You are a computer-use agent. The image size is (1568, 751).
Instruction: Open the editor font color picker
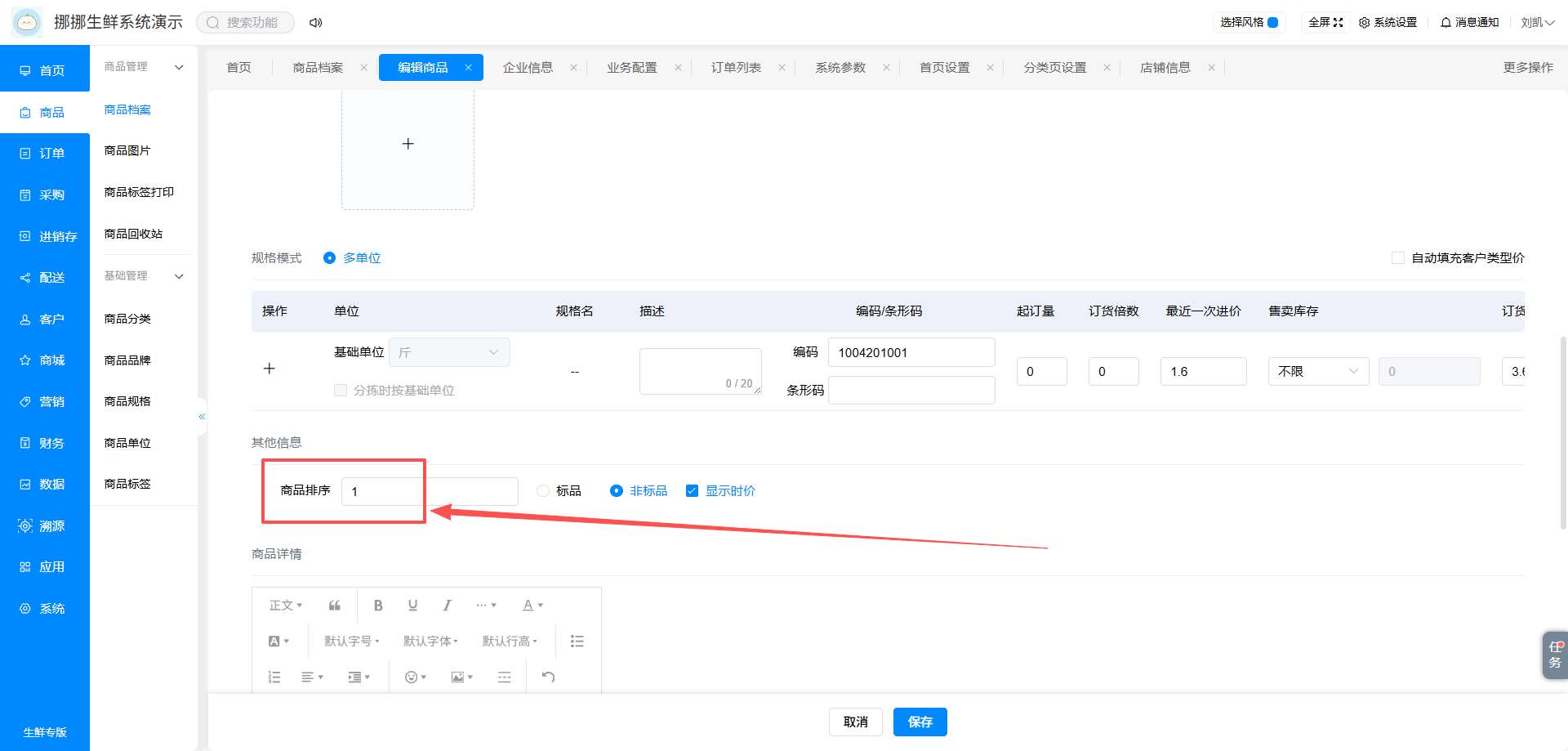coord(532,606)
